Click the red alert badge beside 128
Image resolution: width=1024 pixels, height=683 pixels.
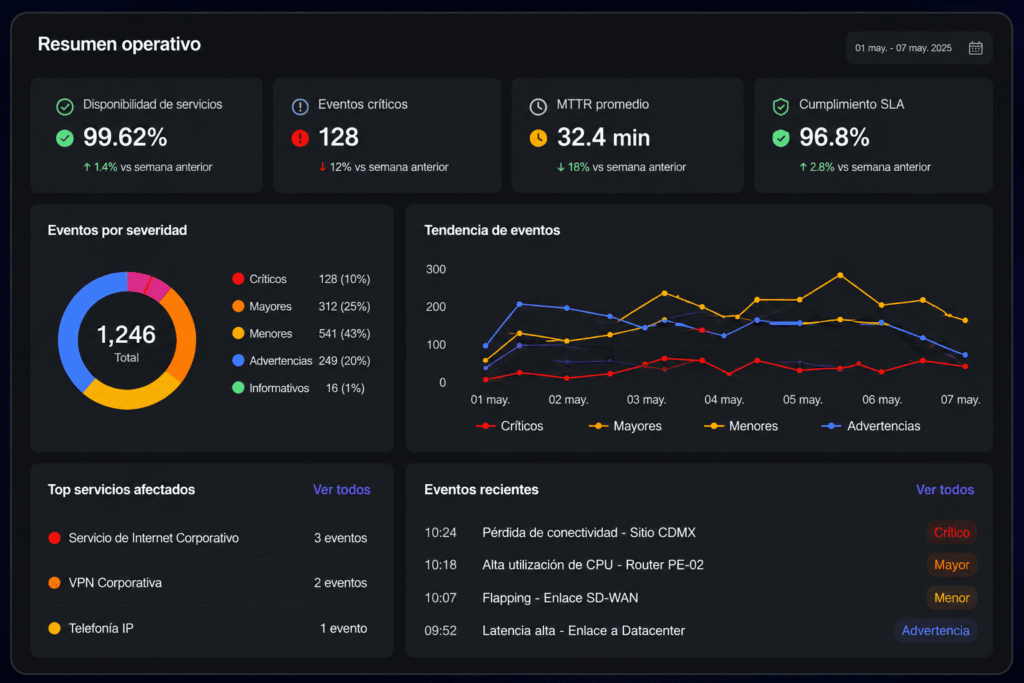[300, 138]
